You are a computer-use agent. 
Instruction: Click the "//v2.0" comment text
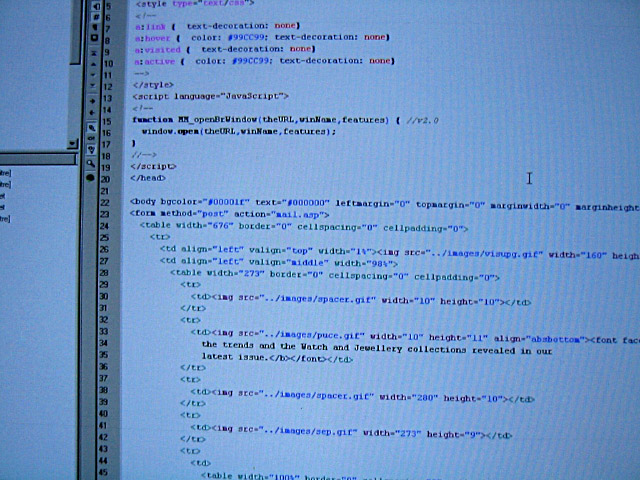coord(422,121)
